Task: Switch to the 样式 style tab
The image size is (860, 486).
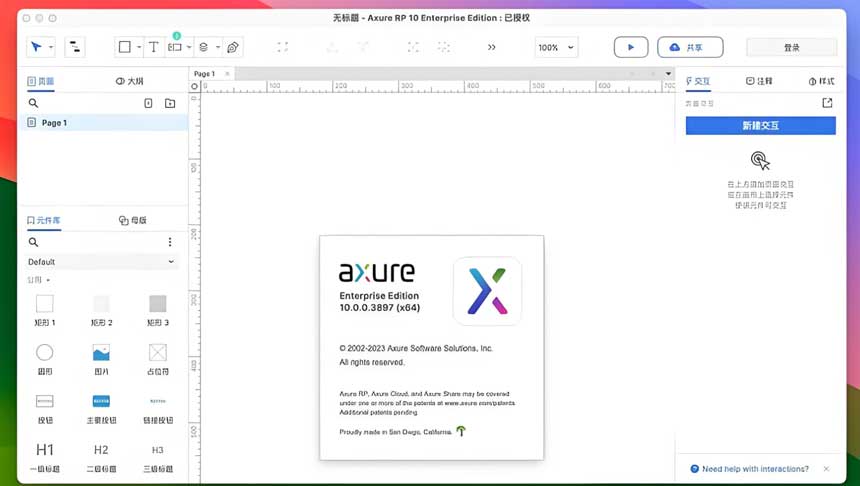Action: [821, 81]
